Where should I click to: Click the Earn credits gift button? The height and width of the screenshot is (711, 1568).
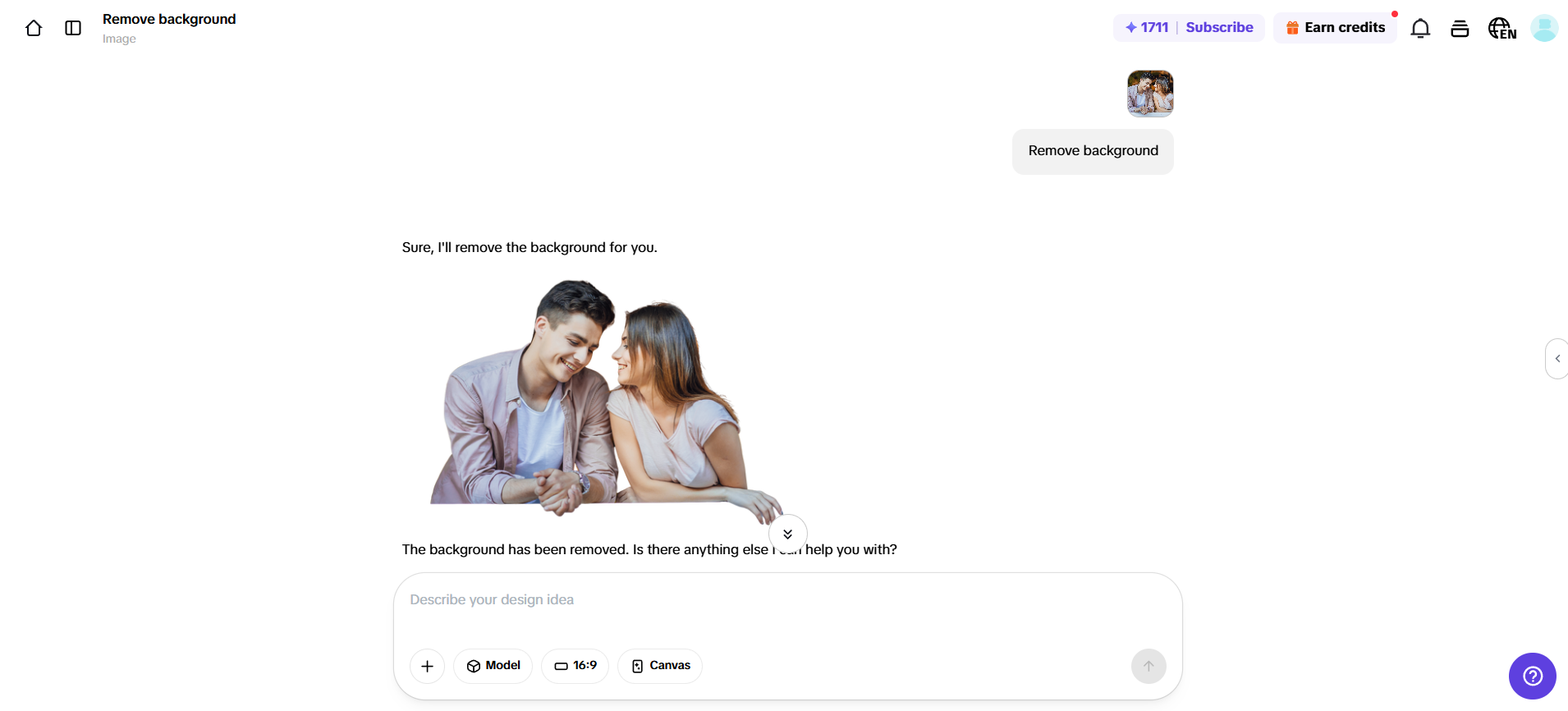[x=1335, y=28]
